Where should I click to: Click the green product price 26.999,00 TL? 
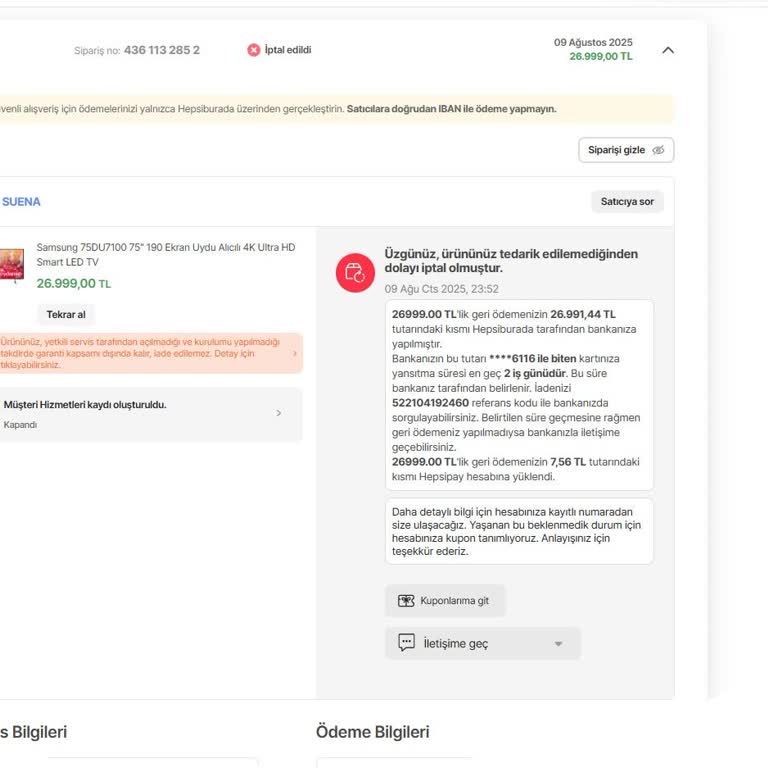[x=73, y=284]
